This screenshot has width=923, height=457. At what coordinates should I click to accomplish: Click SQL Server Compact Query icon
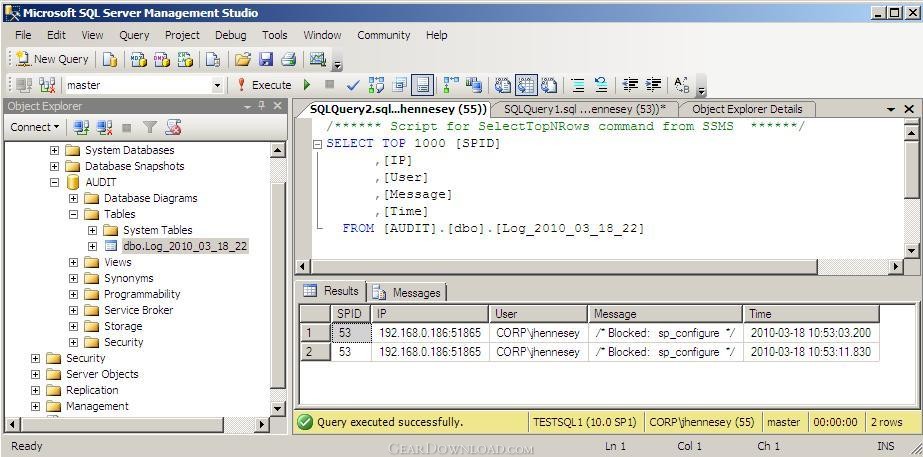tap(213, 59)
